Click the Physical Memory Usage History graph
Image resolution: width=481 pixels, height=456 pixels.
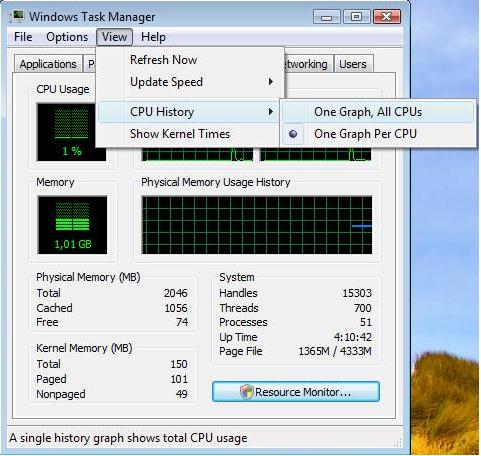(x=257, y=225)
